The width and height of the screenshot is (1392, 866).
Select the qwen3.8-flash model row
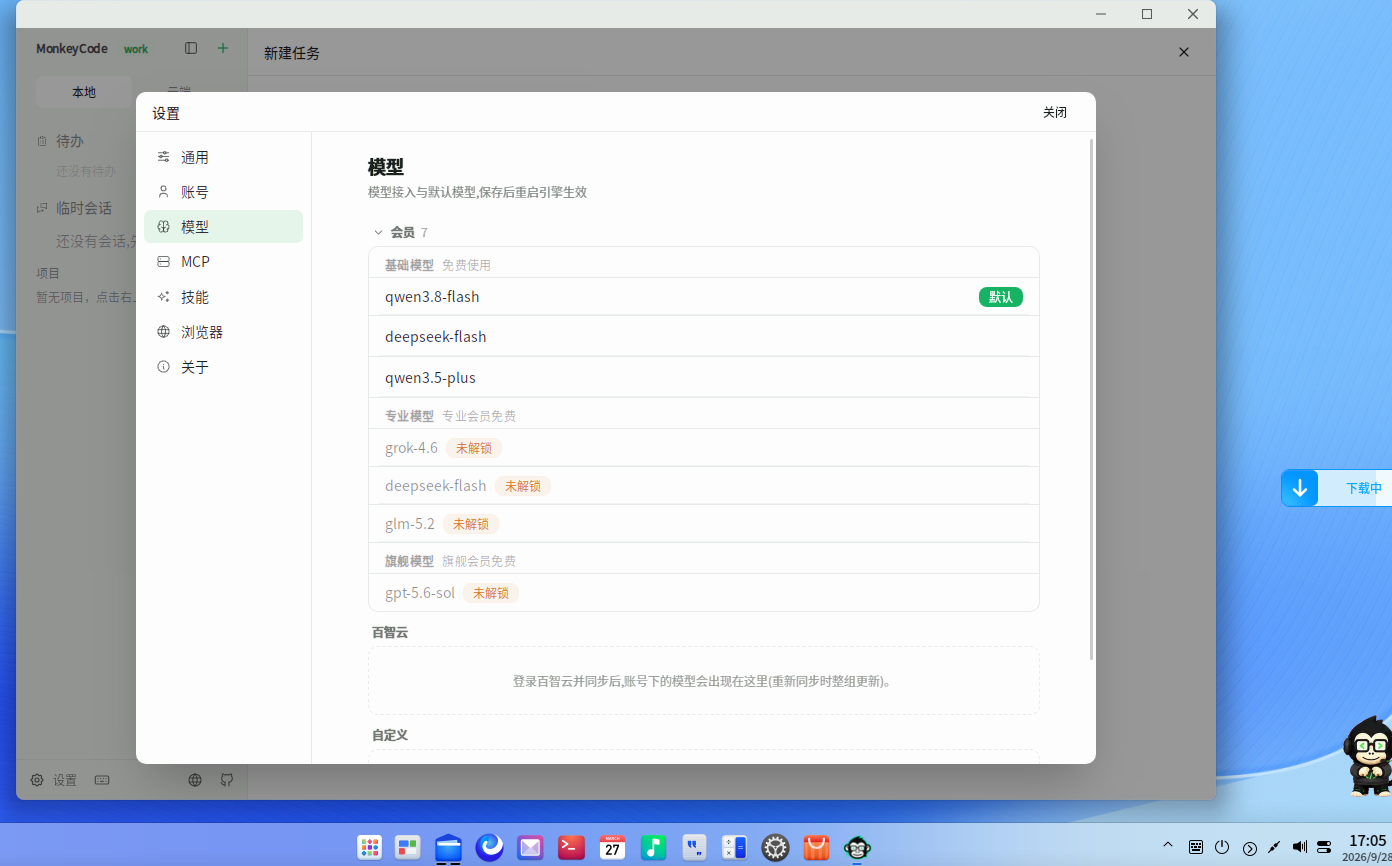pyautogui.click(x=703, y=297)
